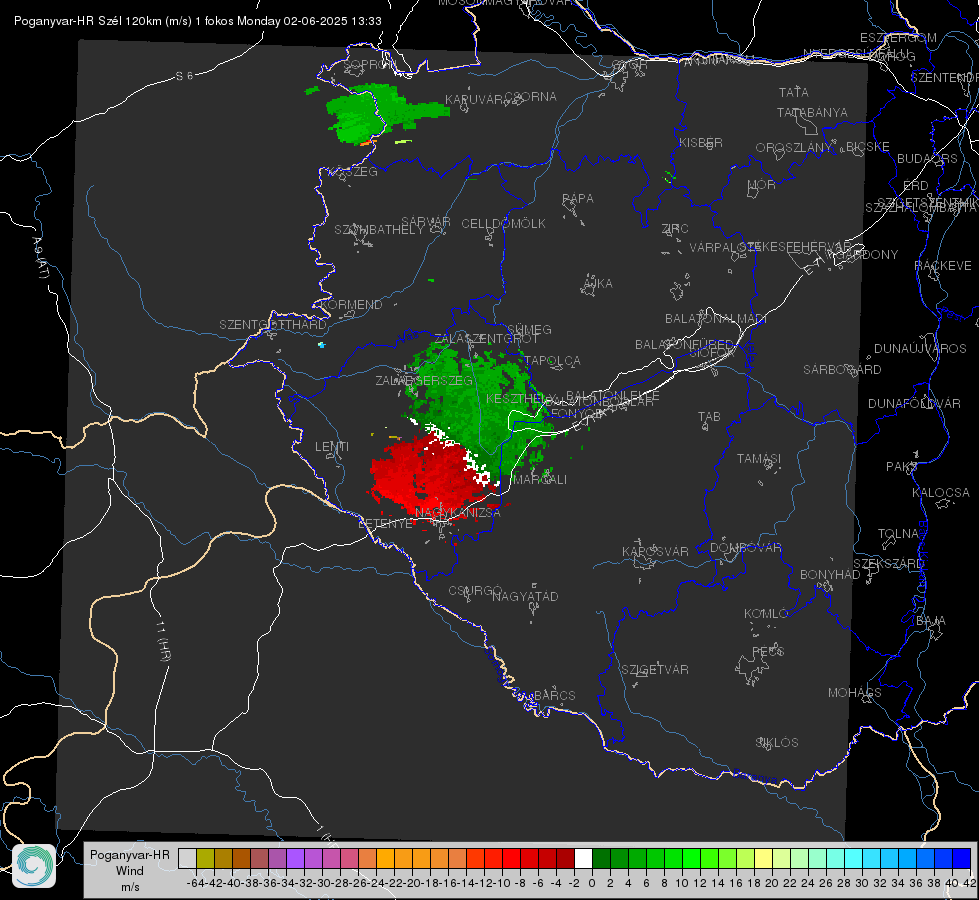Click the PÁPA town label
This screenshot has width=979, height=900.
tap(578, 199)
